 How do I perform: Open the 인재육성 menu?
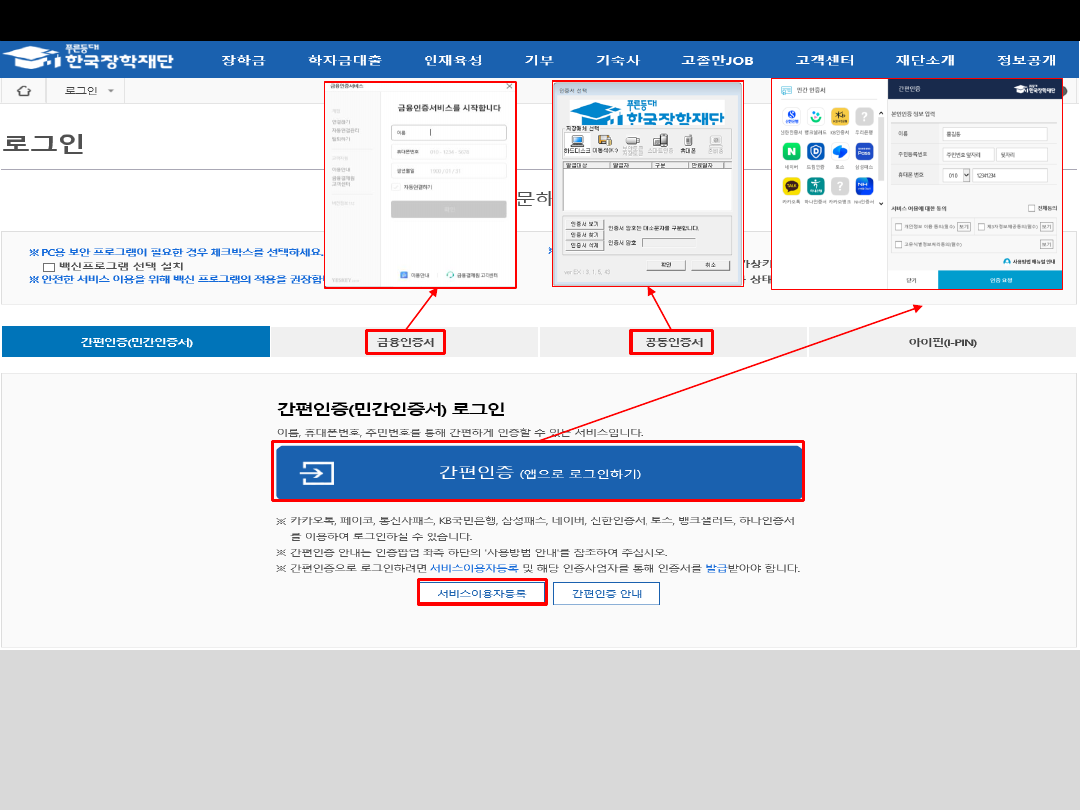(x=453, y=60)
